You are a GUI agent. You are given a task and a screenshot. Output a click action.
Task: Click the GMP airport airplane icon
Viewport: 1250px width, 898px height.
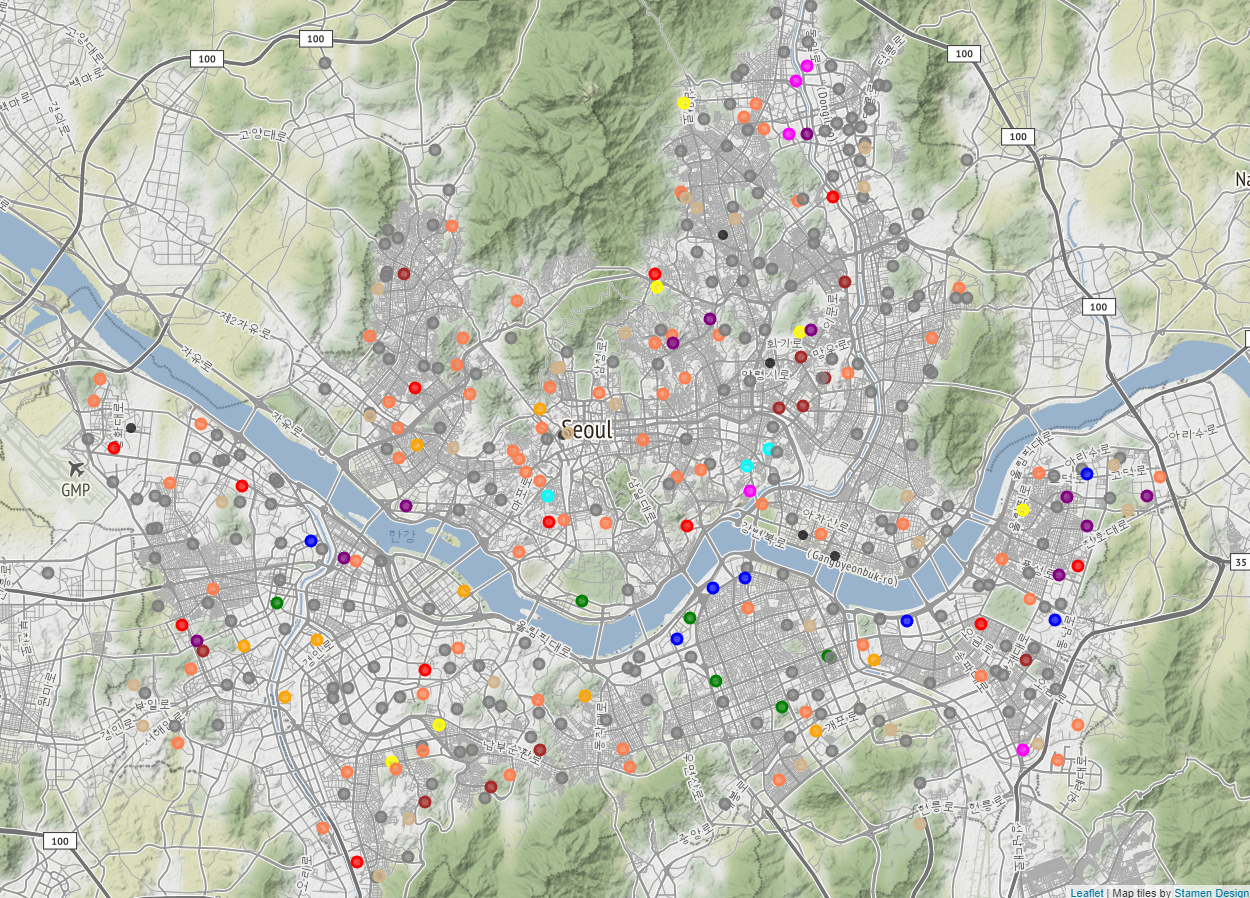tap(76, 467)
